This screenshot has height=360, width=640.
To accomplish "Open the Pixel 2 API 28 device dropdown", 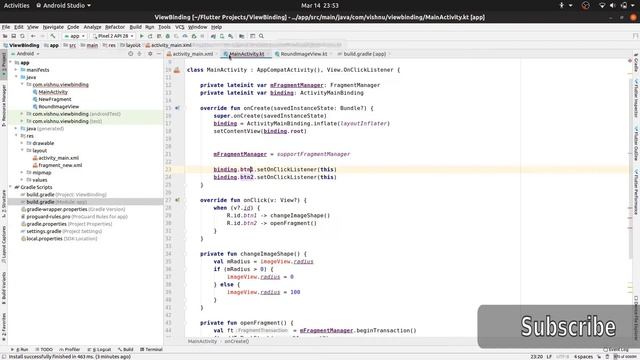I will coord(113,36).
